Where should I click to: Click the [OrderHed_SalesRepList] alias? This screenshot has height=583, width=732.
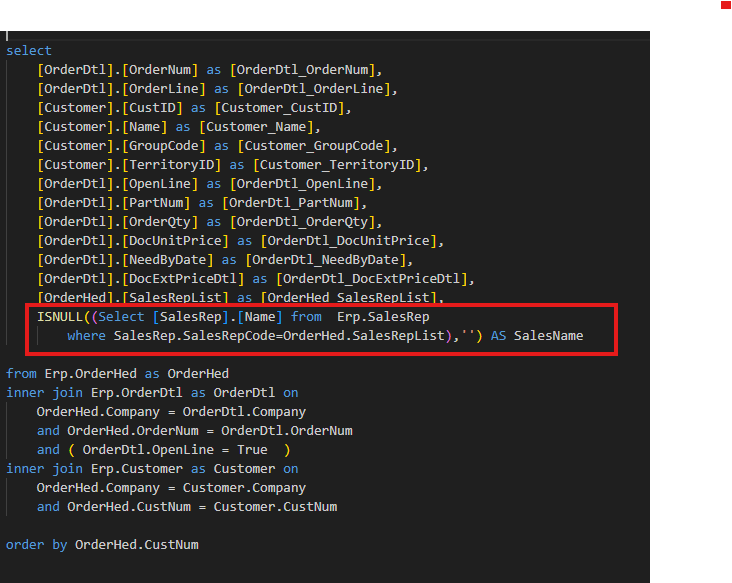coord(349,298)
